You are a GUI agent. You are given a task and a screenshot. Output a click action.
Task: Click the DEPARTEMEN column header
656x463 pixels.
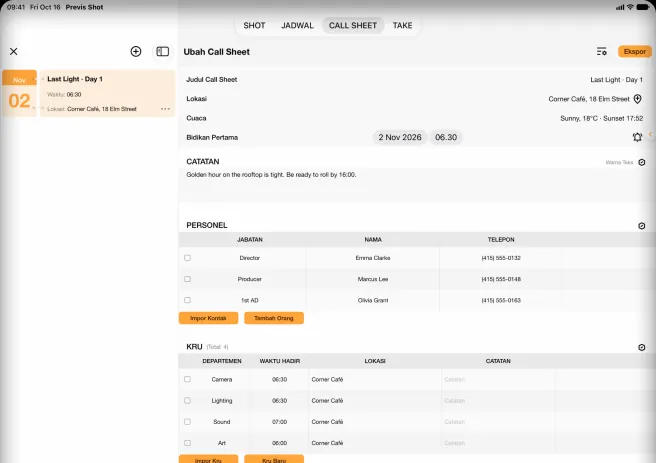click(x=222, y=361)
